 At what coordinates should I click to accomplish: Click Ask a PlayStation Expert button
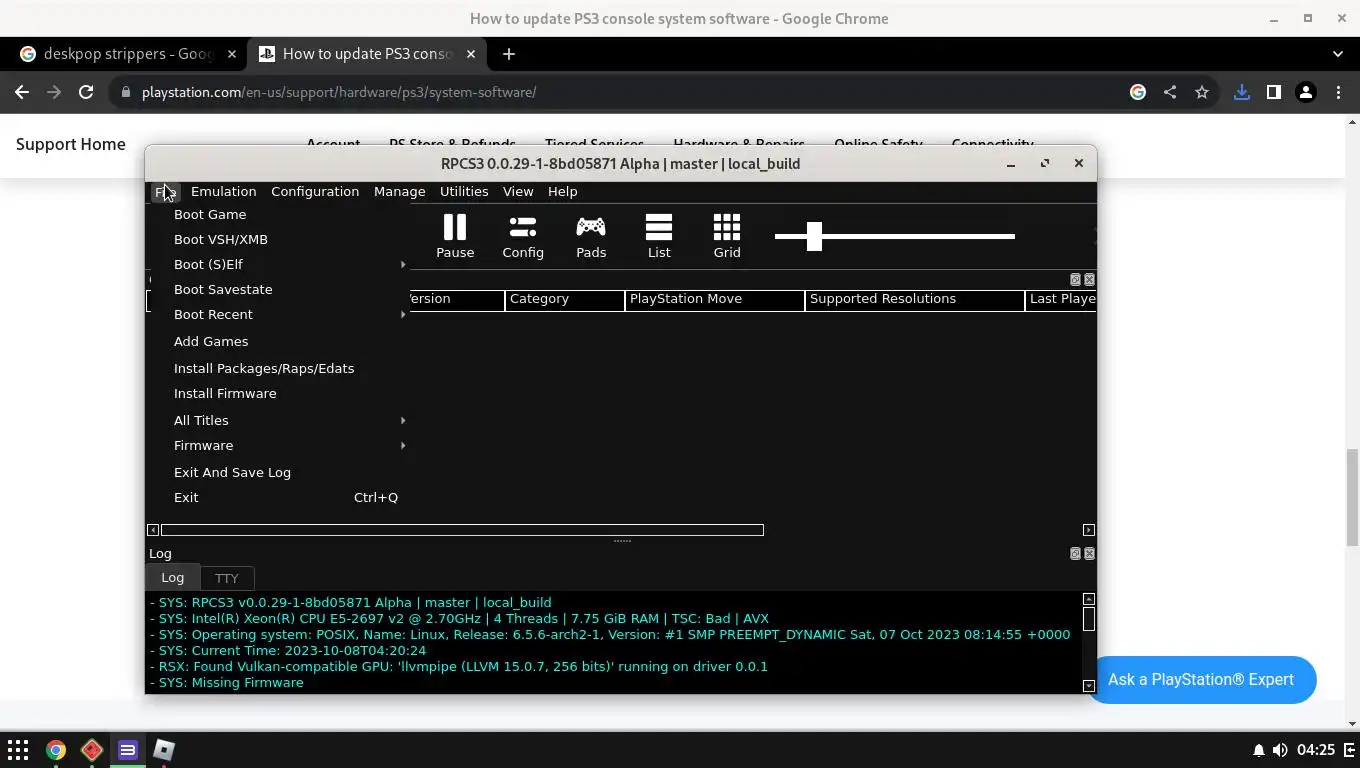coord(1201,680)
